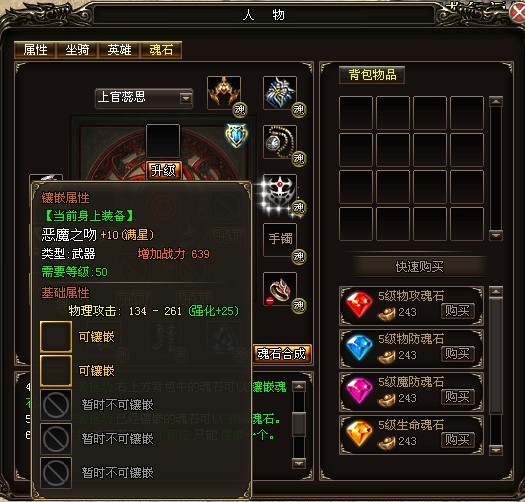Viewport: 525px width, 502px height.
Task: Click the blue shield emblem icon
Action: pyautogui.click(x=237, y=135)
